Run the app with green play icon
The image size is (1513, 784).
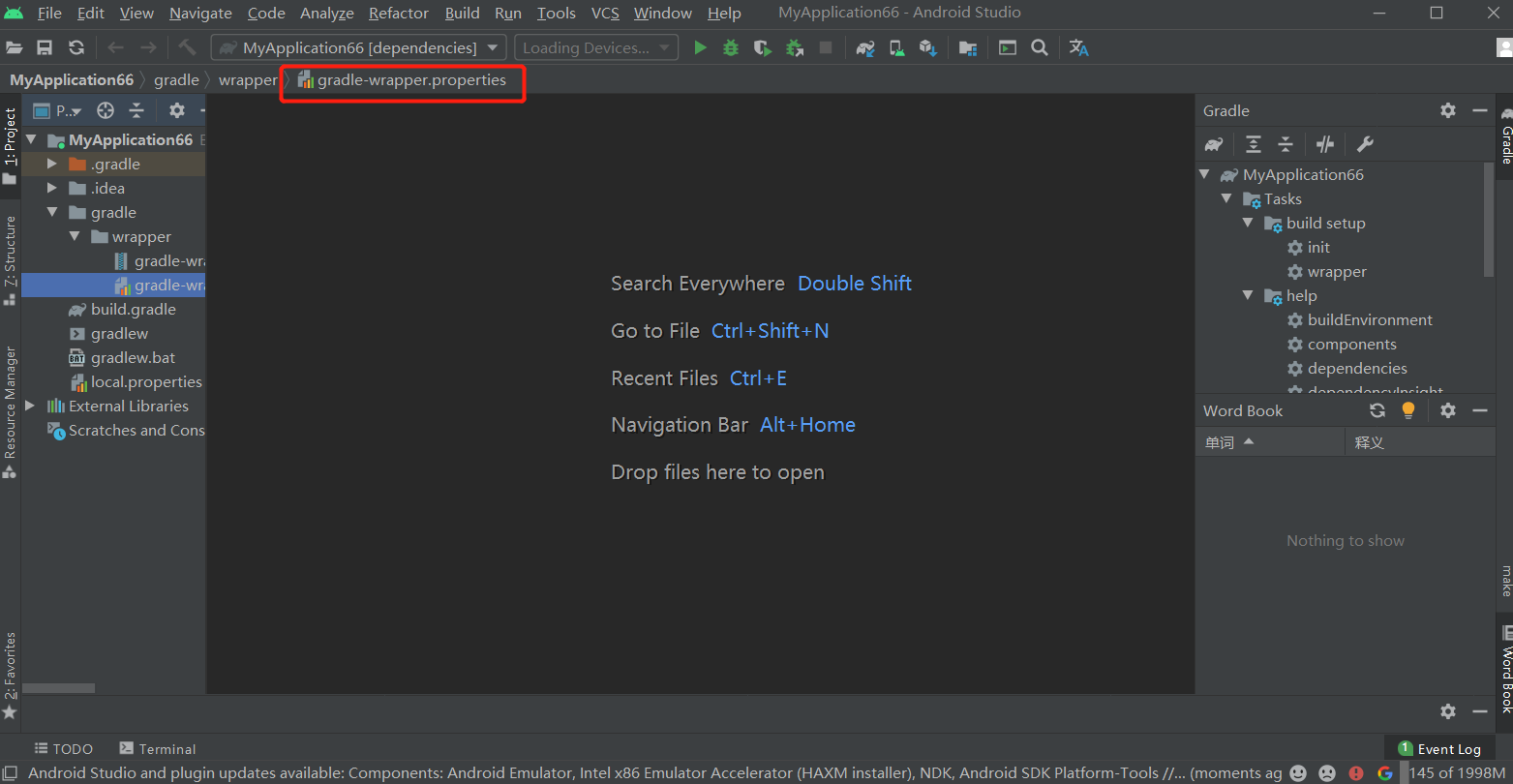700,47
